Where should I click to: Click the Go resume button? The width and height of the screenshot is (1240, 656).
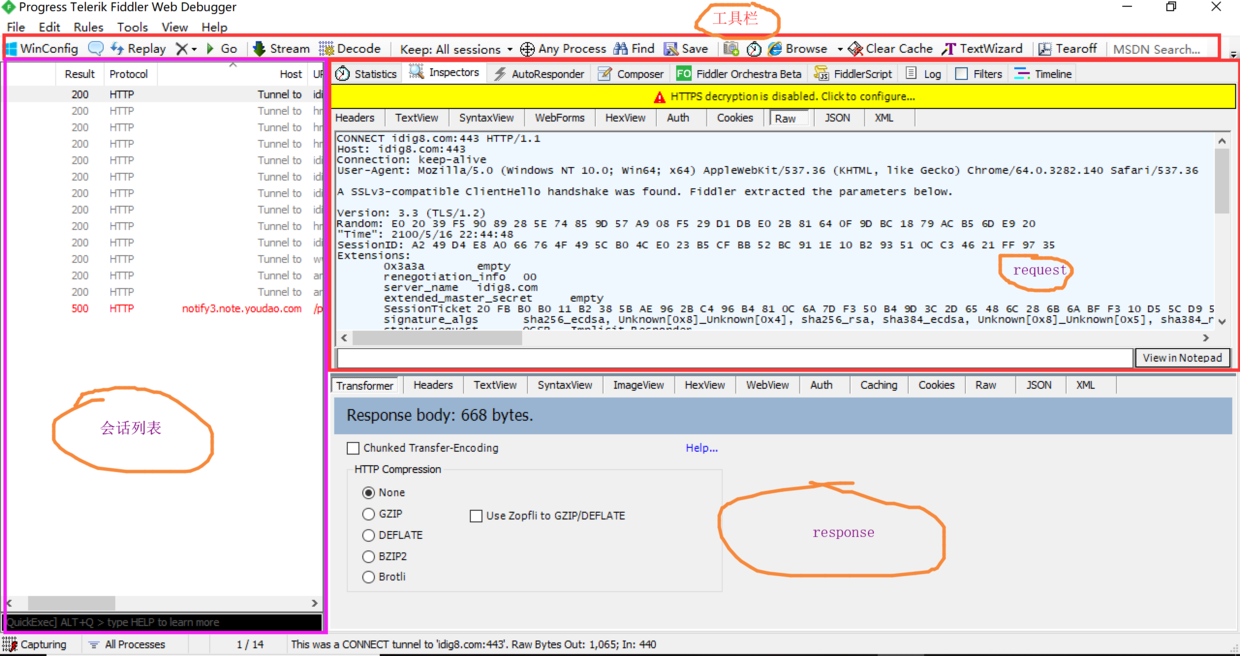point(222,48)
